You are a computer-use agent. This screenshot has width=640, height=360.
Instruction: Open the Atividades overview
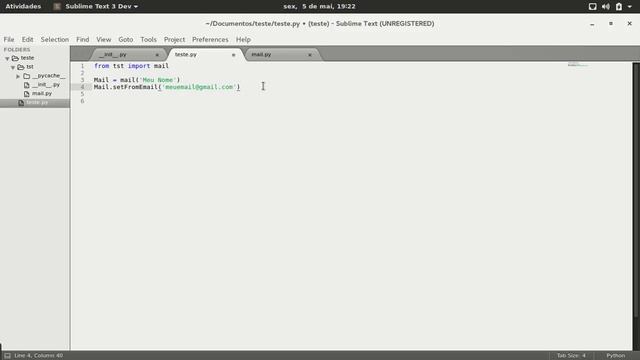click(x=23, y=7)
